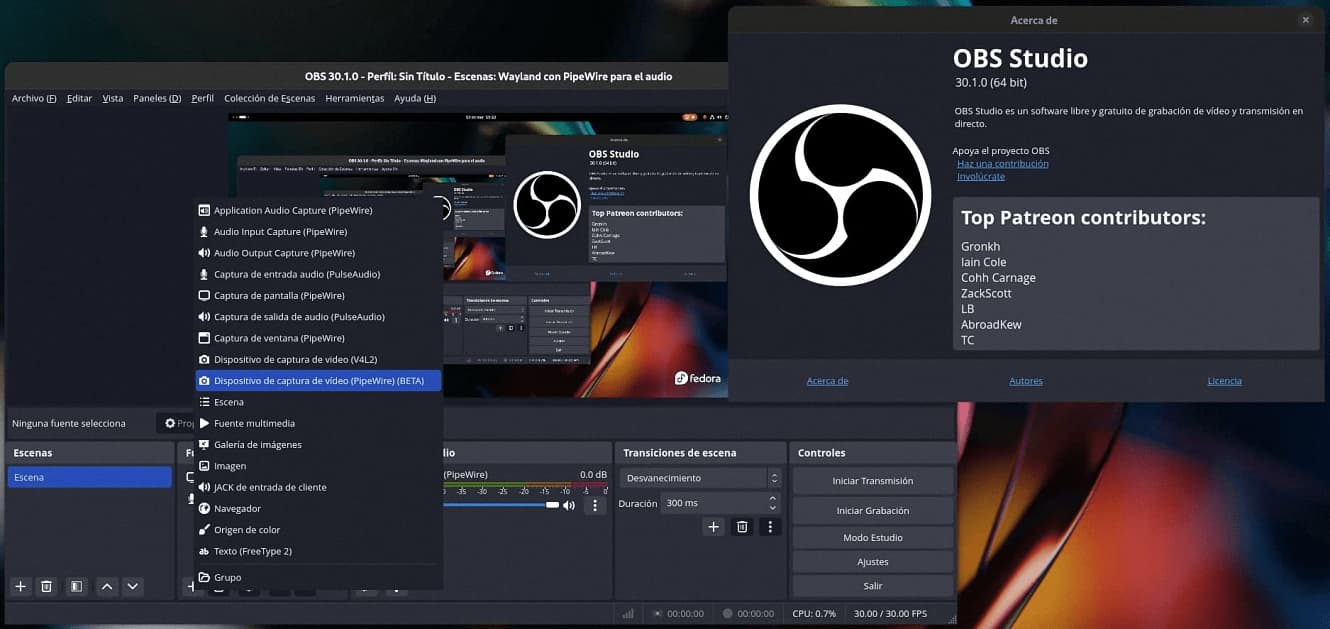
Task: Enable Modo Estudio
Action: point(873,538)
